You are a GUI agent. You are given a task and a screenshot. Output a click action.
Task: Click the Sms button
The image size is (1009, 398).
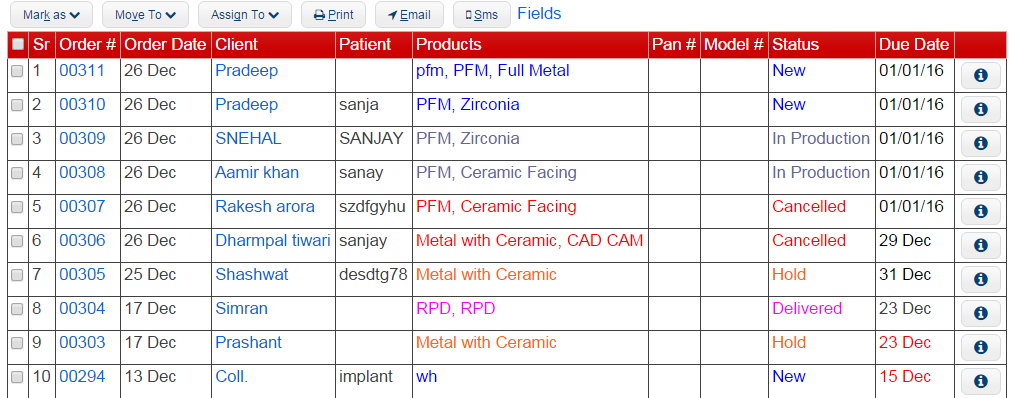click(x=481, y=15)
